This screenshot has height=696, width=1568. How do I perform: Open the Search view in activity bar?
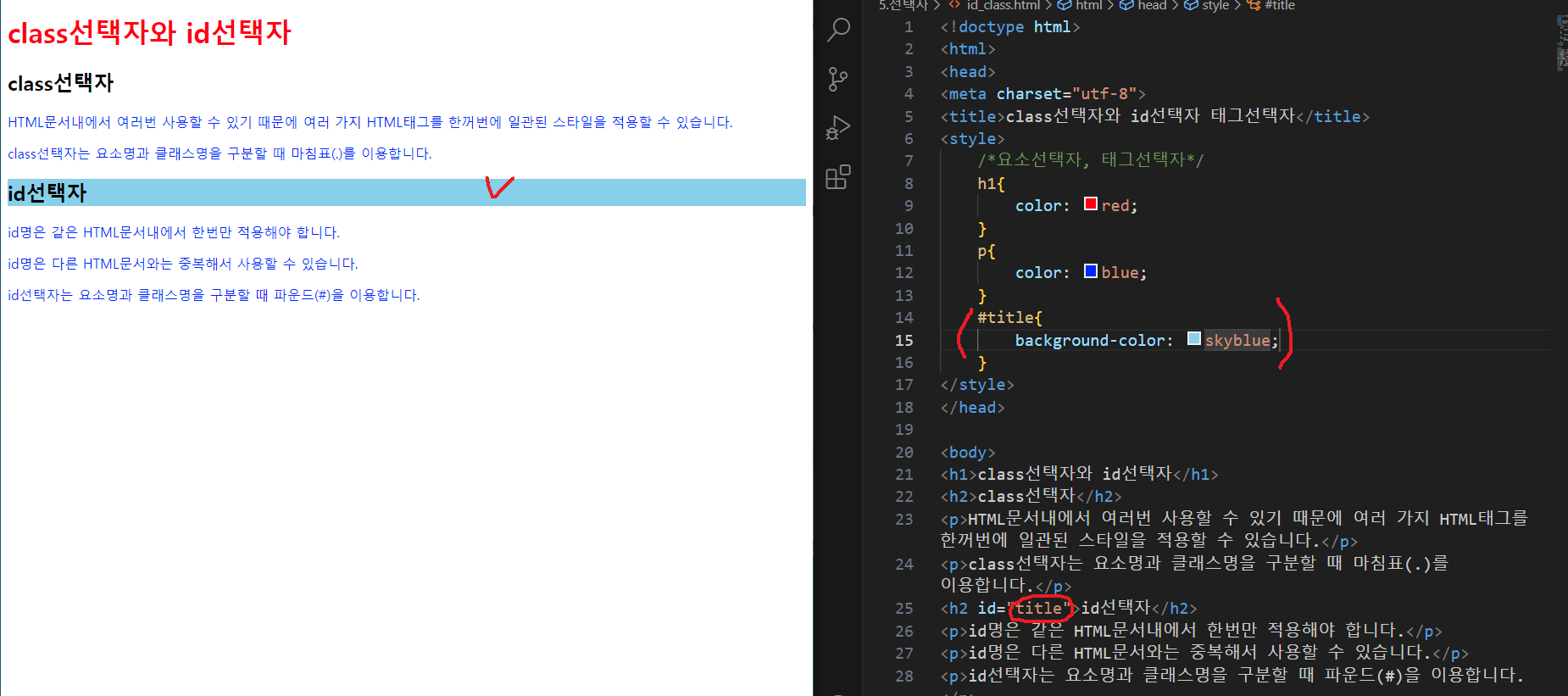(x=838, y=30)
